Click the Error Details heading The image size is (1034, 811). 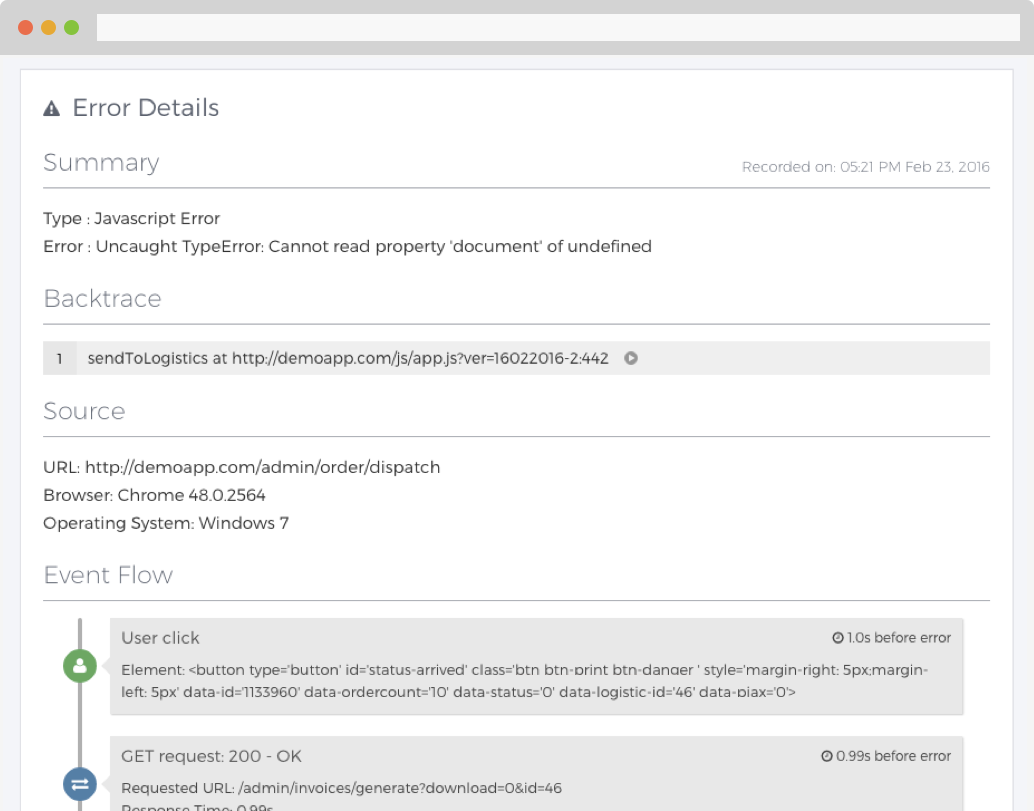[x=146, y=107]
